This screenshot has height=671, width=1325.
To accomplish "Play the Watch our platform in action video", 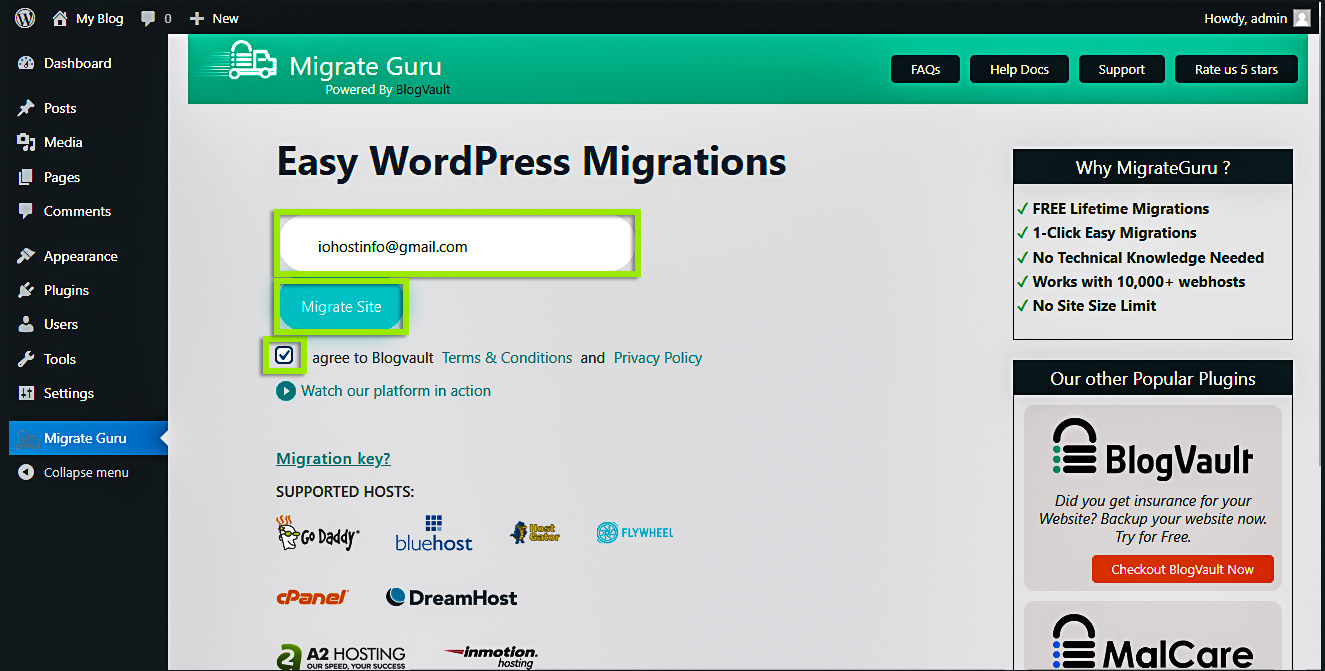I will point(286,390).
